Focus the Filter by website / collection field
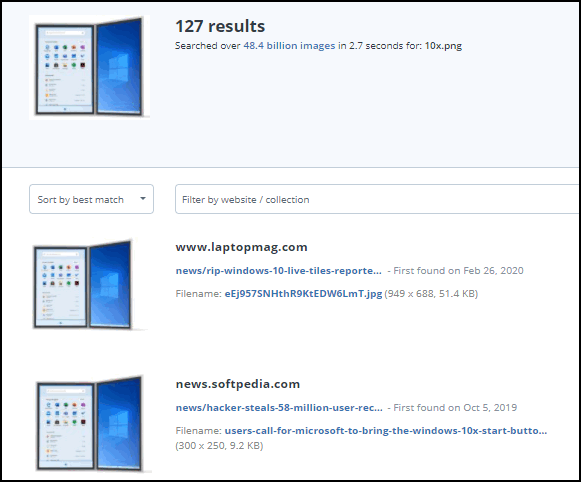This screenshot has height=482, width=581. 378,199
